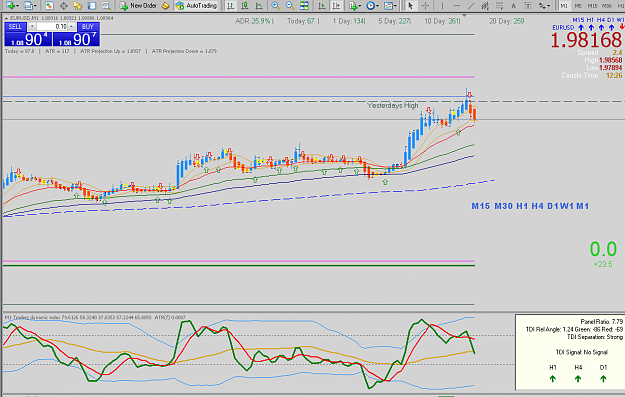Click the lot volume input field
The width and height of the screenshot is (625, 397).
[51, 26]
